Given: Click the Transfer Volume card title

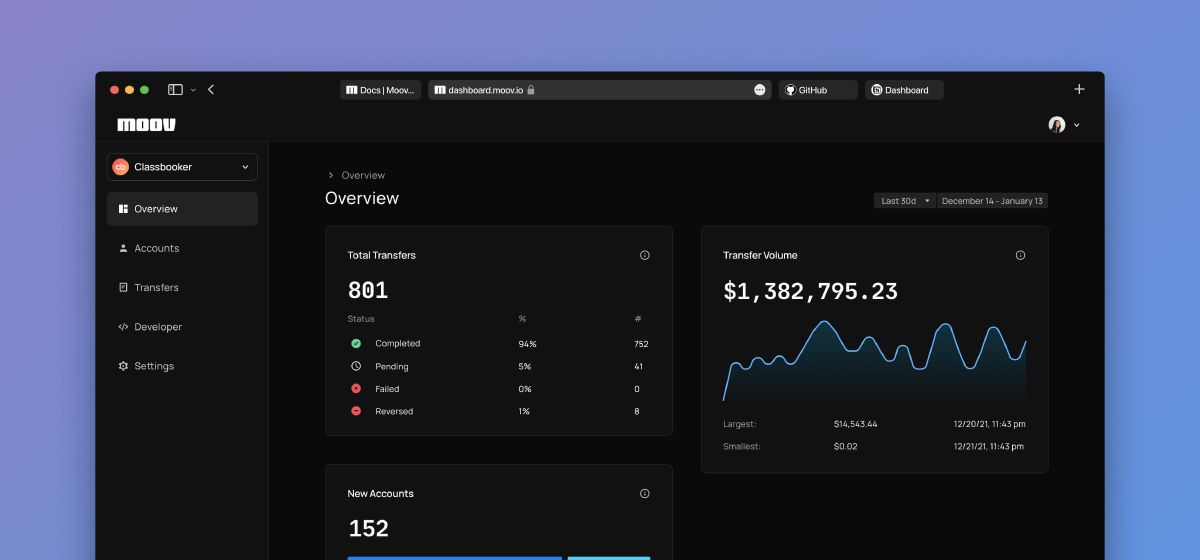Looking at the screenshot, I should click(x=760, y=255).
